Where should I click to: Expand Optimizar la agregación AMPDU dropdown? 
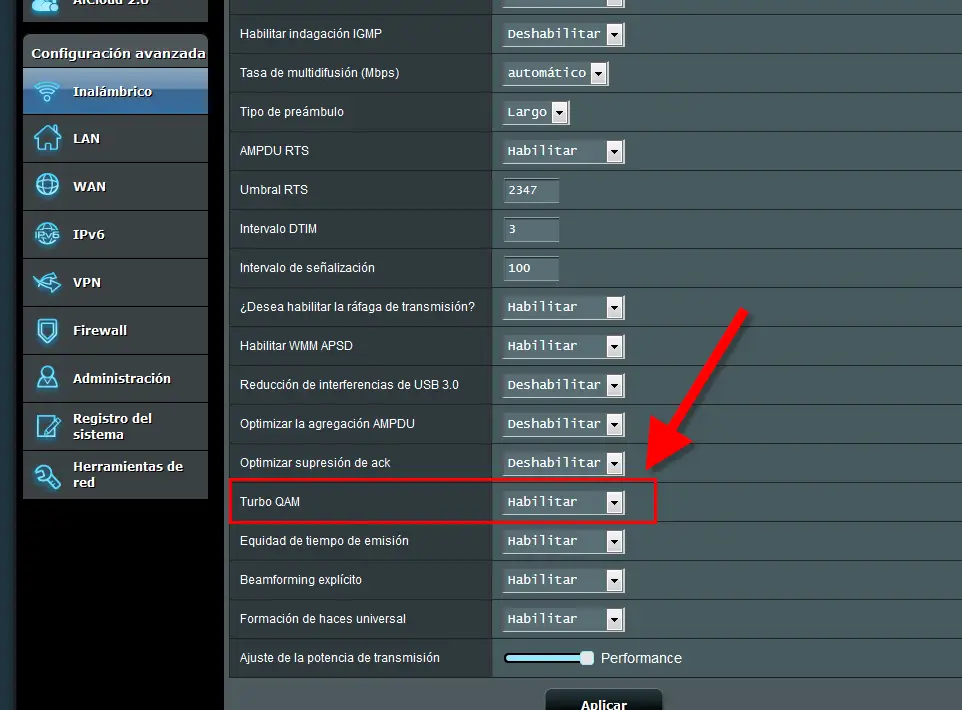click(563, 424)
